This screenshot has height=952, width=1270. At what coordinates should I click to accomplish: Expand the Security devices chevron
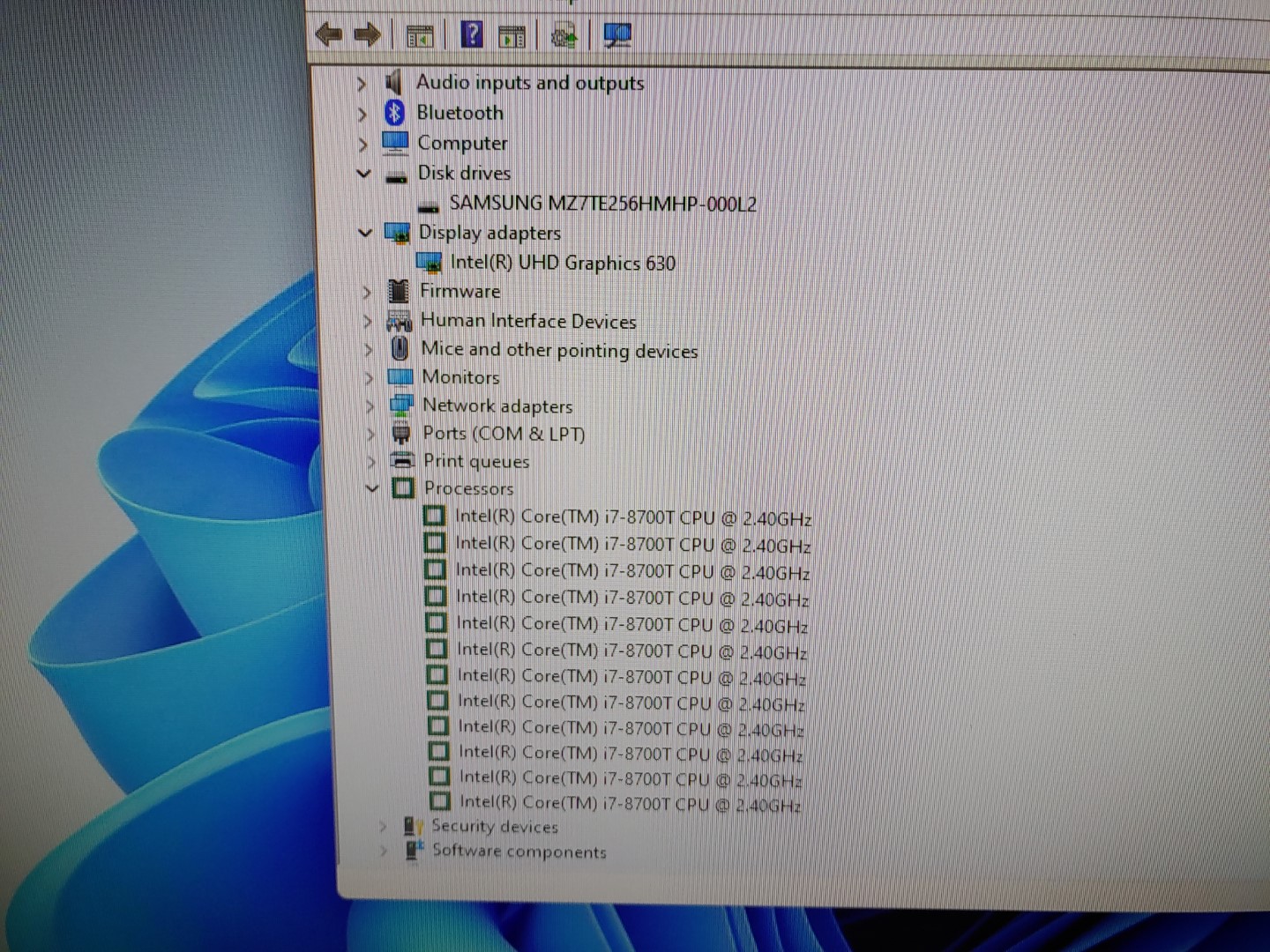click(x=382, y=827)
